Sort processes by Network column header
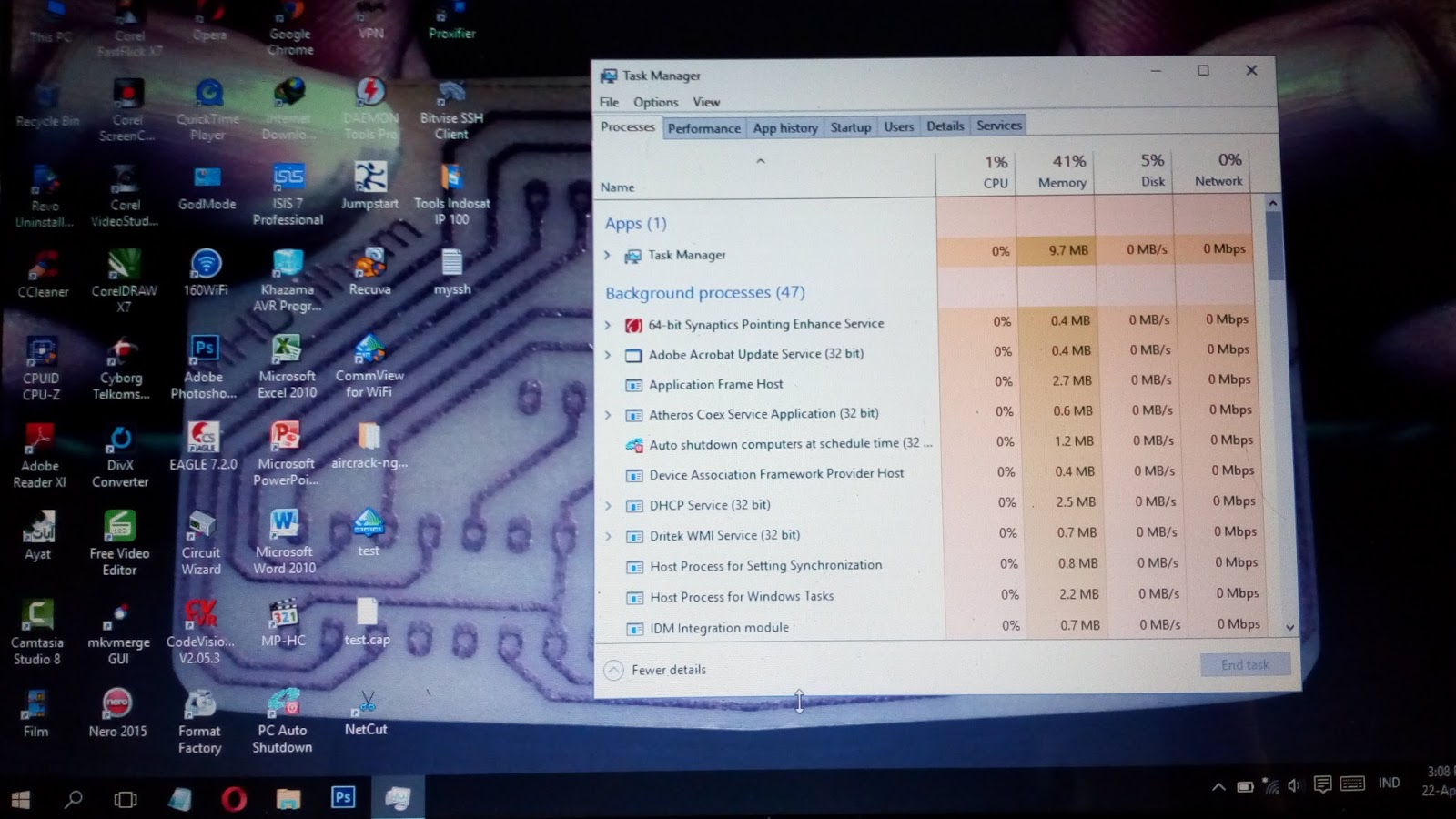Screen dimensions: 1456x819 (x=1213, y=169)
